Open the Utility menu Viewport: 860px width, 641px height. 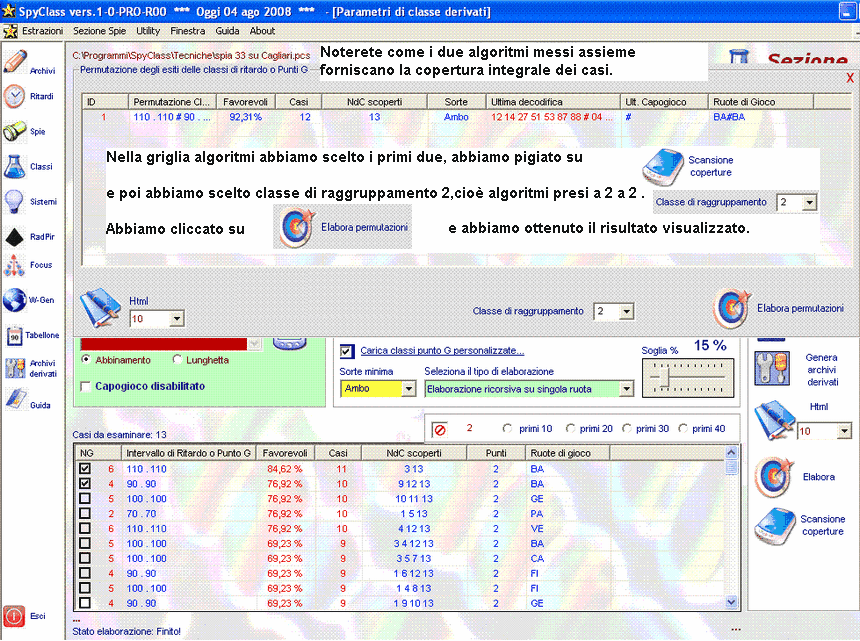coord(148,31)
